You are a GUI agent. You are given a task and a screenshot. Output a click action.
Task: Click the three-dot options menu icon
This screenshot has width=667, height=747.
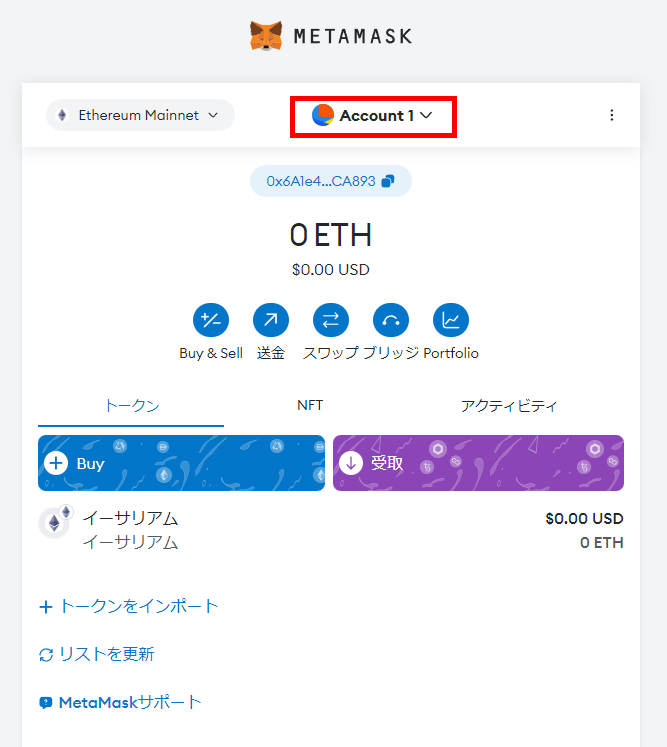[x=612, y=115]
